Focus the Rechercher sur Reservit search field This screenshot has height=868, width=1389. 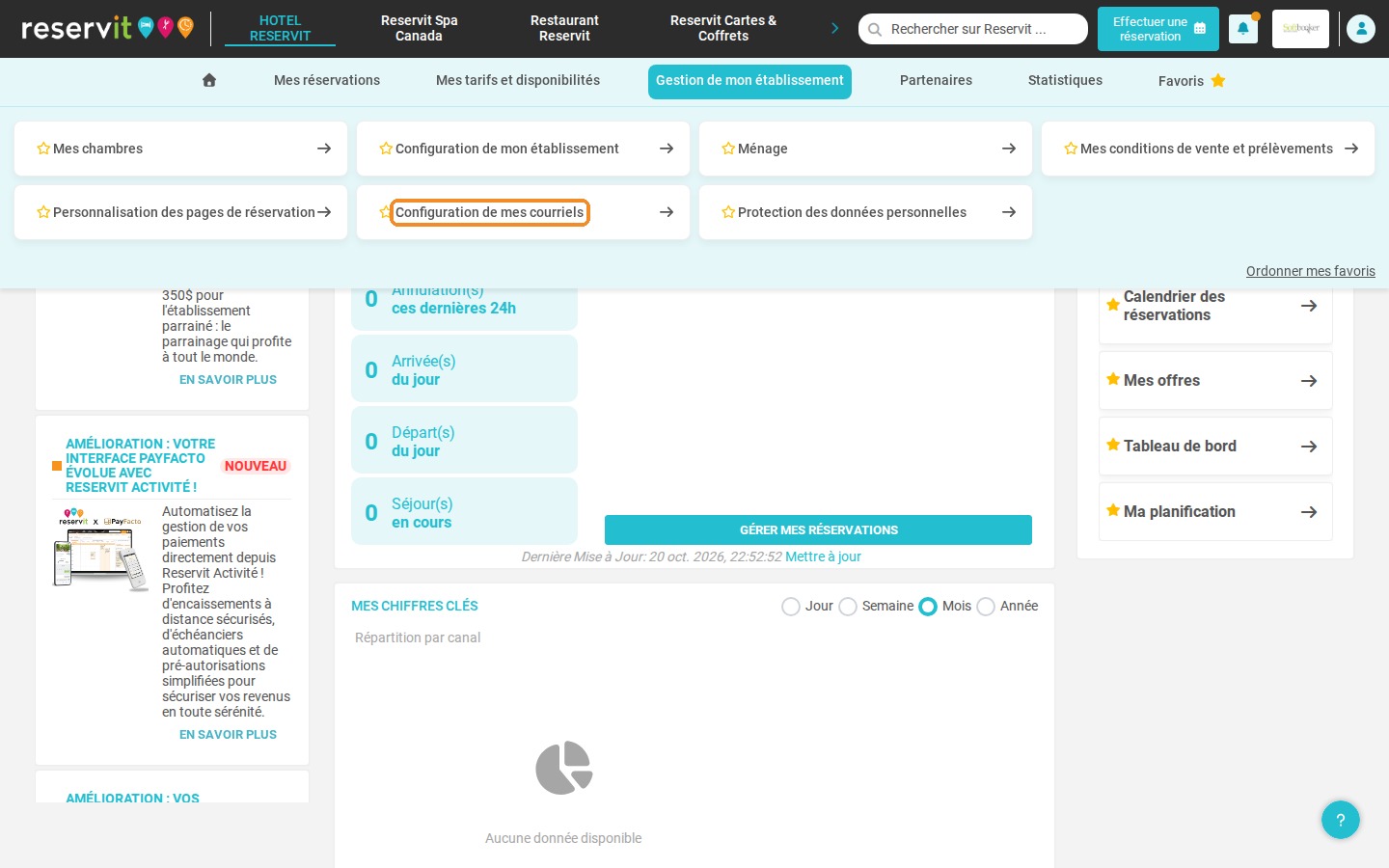(x=973, y=29)
